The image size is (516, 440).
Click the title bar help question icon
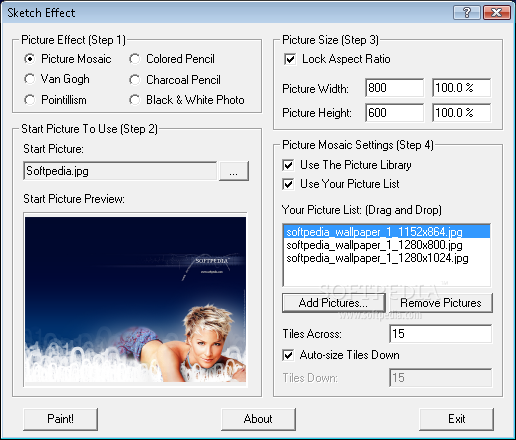coord(467,13)
